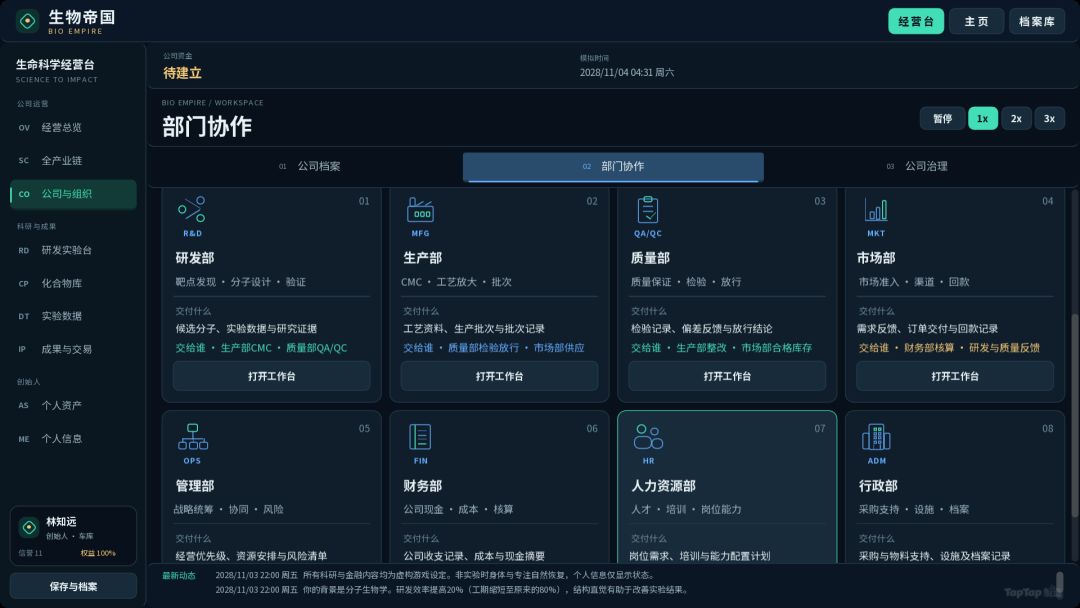This screenshot has width=1080, height=608.
Task: Set simulation speed to 1x
Action: point(982,118)
